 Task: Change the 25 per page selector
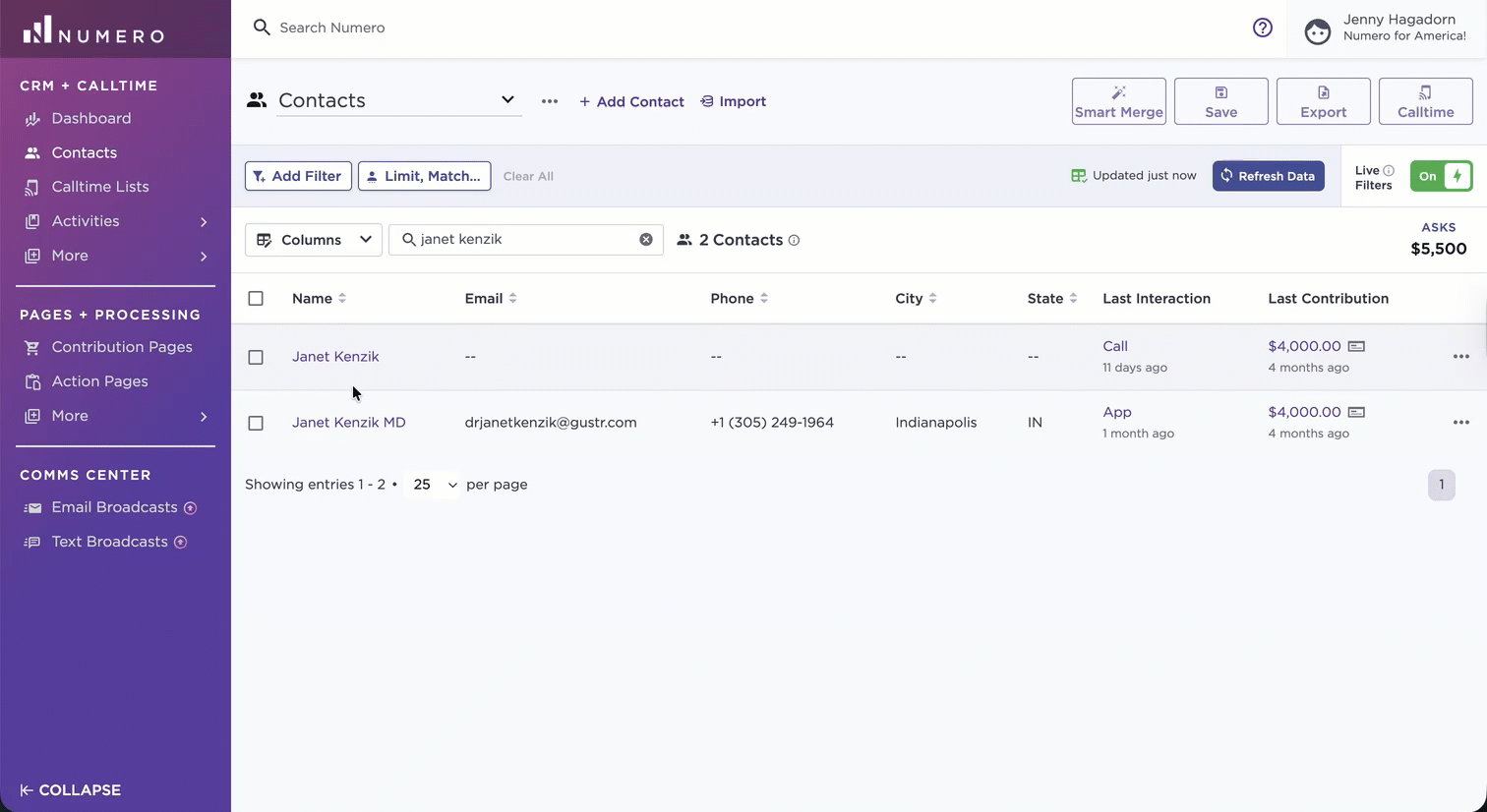pos(434,485)
